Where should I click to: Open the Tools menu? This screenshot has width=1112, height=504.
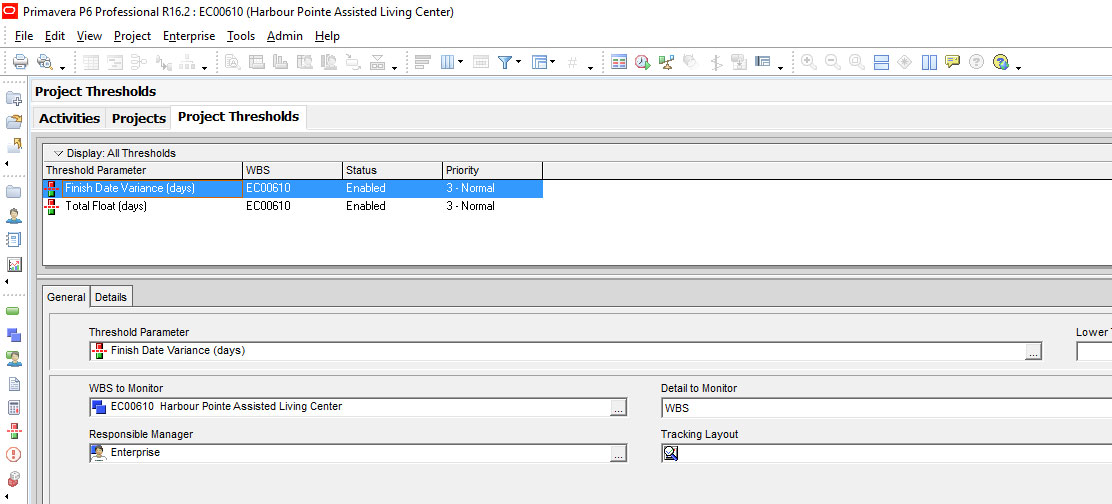pos(241,36)
